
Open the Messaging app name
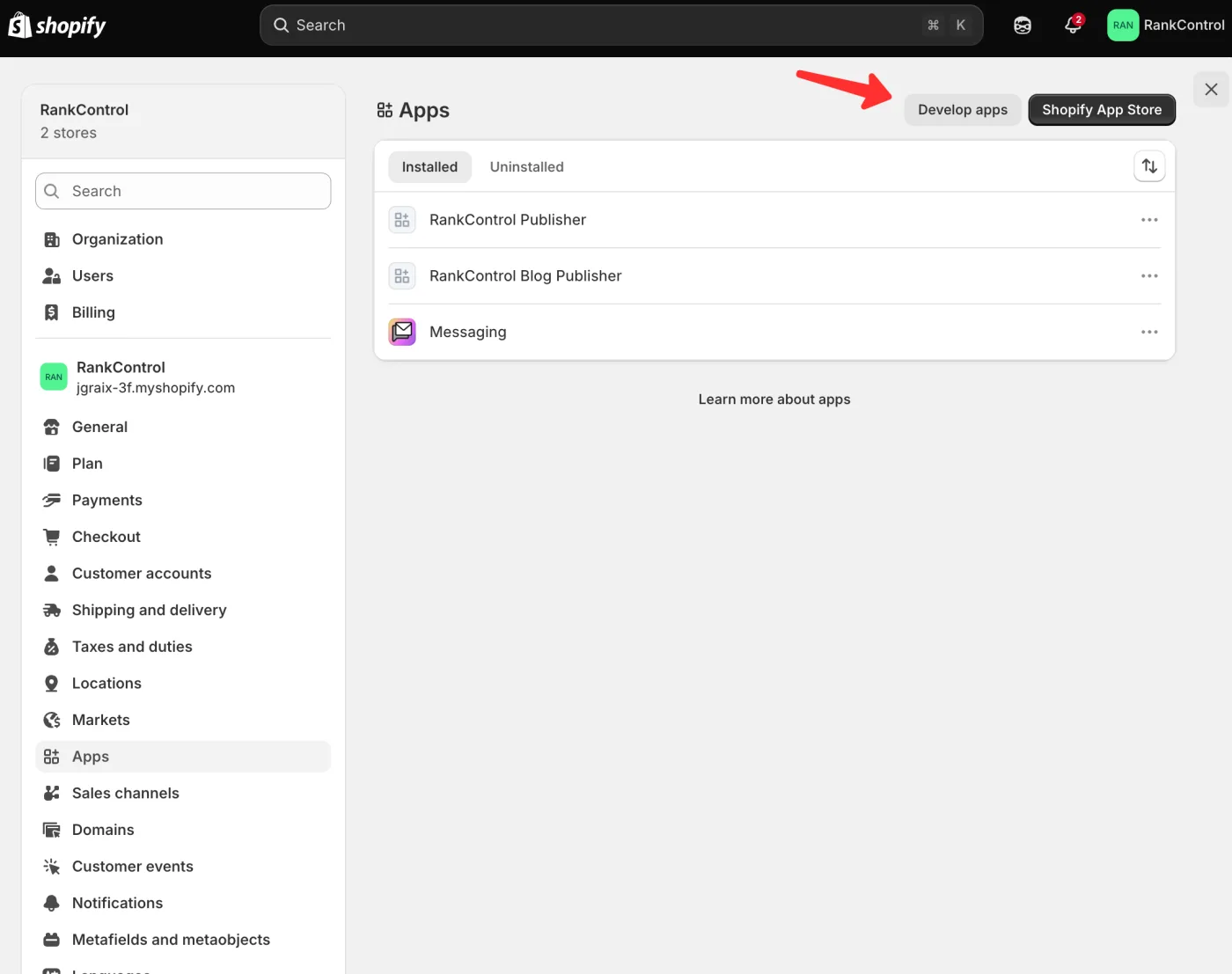[x=468, y=333]
